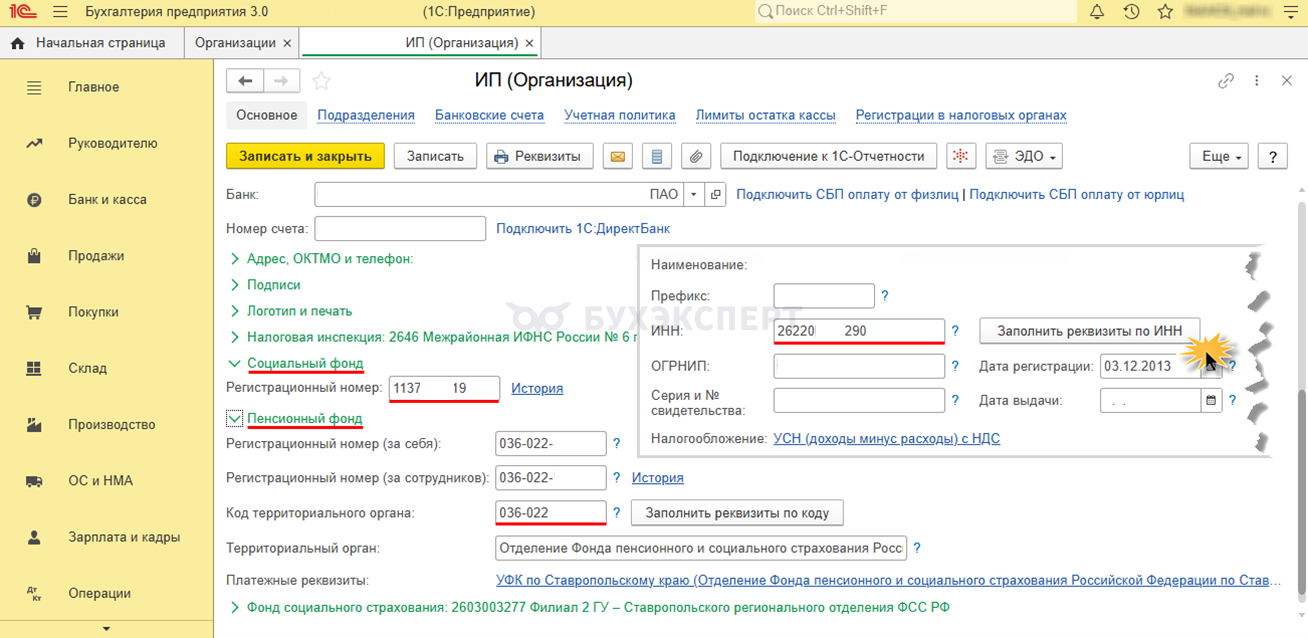This screenshot has width=1308, height=638.
Task: Open the УСН (доходы минус расходы) link
Action: point(886,438)
